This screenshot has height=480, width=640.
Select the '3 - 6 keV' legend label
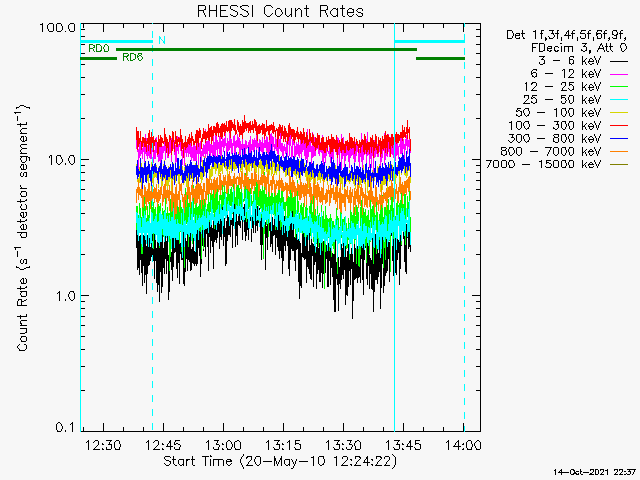pos(569,61)
